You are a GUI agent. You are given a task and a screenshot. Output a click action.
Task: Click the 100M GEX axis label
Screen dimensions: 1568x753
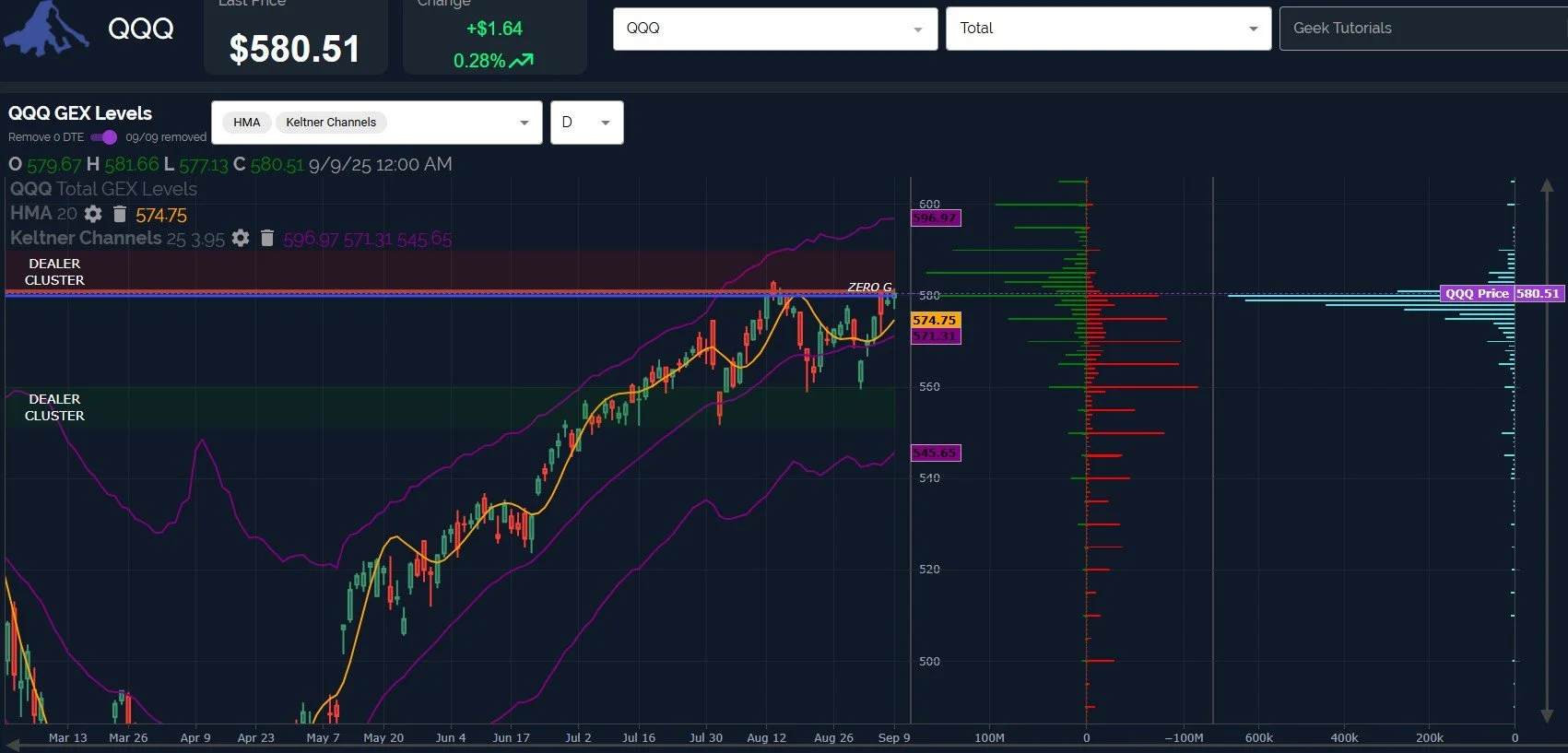click(x=989, y=737)
